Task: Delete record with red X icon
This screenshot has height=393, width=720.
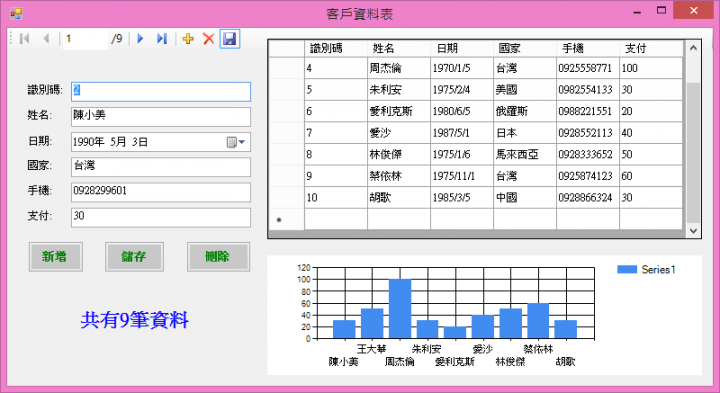Action: coord(209,39)
